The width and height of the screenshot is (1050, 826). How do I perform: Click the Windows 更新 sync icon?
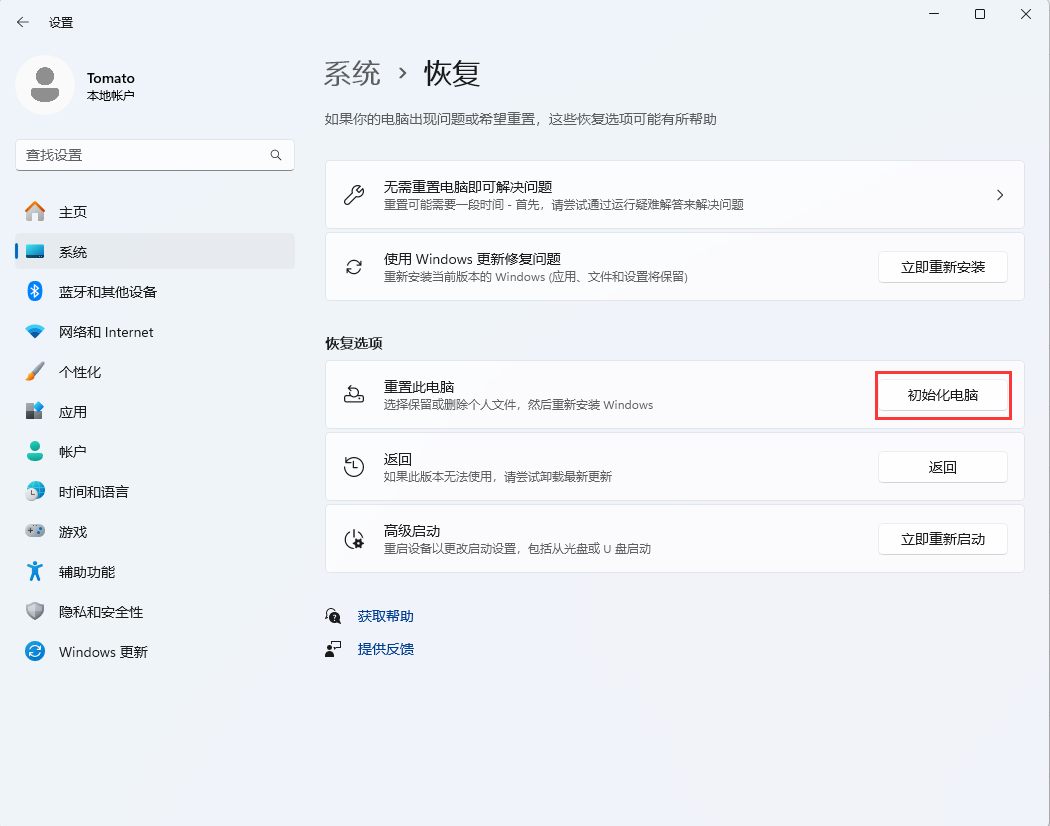point(35,652)
